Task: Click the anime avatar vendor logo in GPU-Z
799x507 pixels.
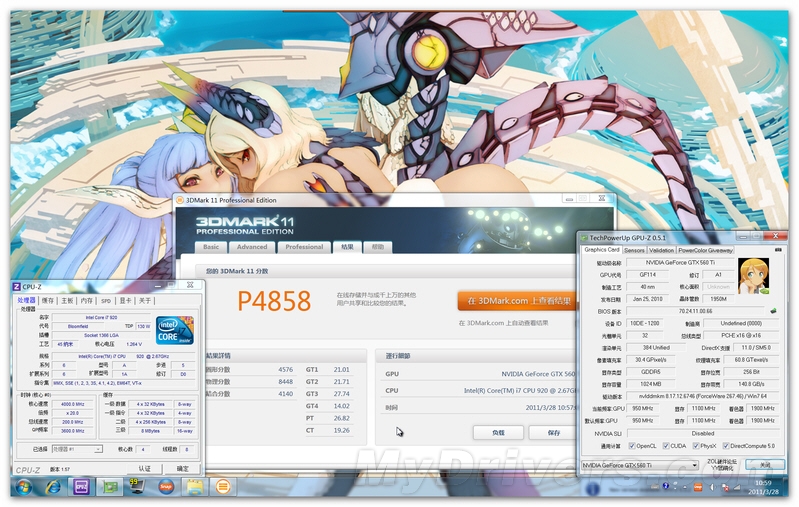Action: (754, 276)
